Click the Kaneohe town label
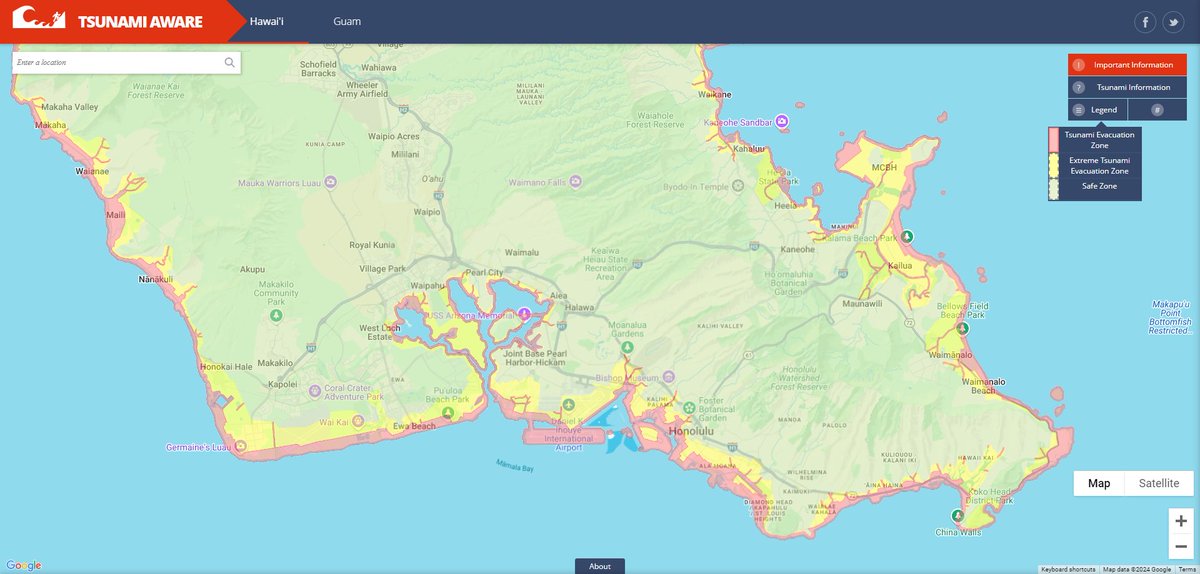Screen dimensions: 1200x574 pyautogui.click(x=798, y=248)
